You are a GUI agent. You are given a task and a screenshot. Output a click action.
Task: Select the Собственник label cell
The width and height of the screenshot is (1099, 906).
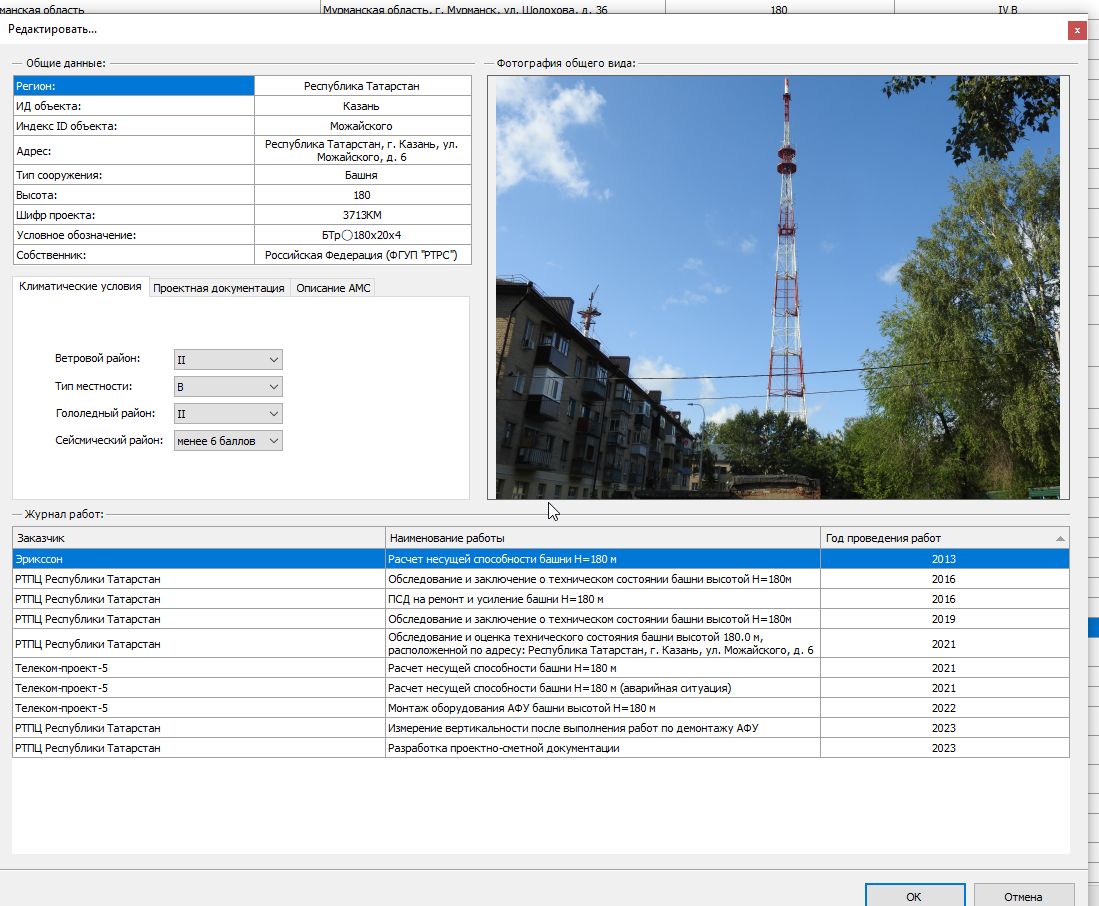133,255
